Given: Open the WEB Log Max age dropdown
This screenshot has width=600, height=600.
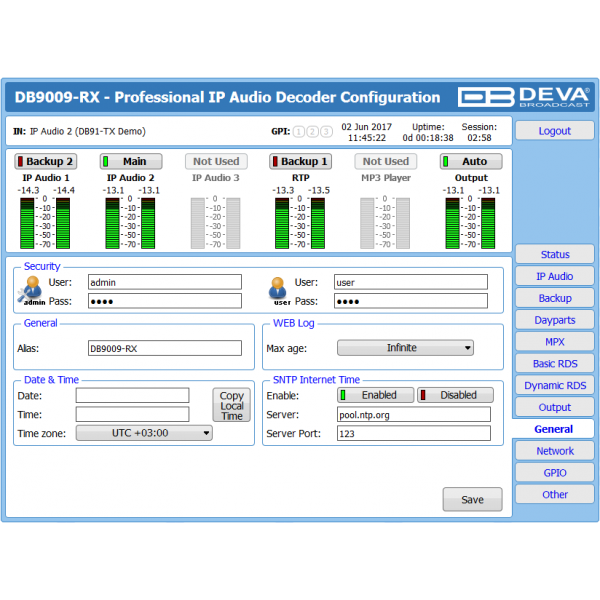Looking at the screenshot, I should pyautogui.click(x=405, y=348).
